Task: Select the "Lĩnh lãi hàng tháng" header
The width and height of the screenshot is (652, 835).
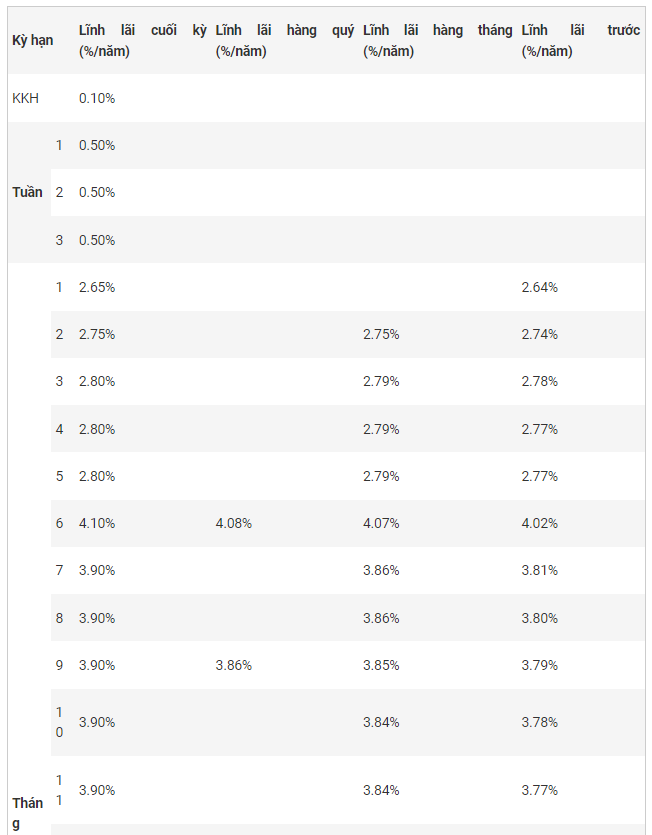Action: click(437, 41)
